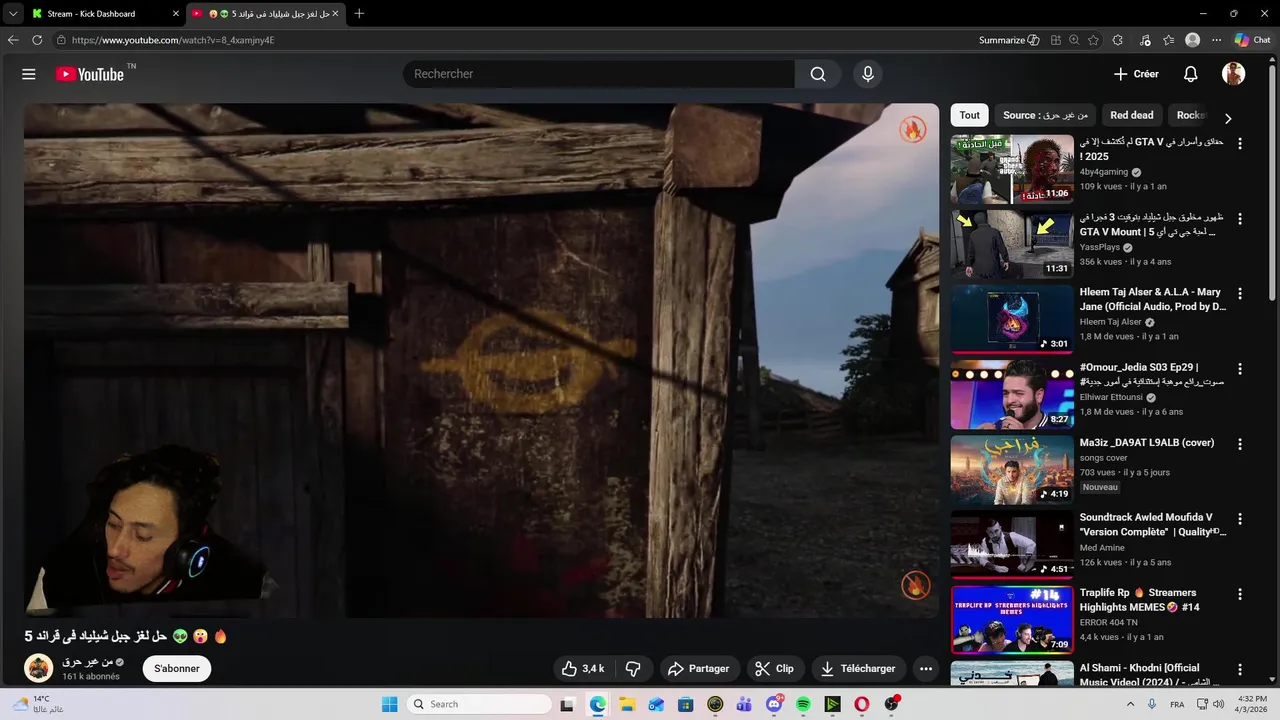Open options menu for Mary Jane video

[x=1240, y=294]
